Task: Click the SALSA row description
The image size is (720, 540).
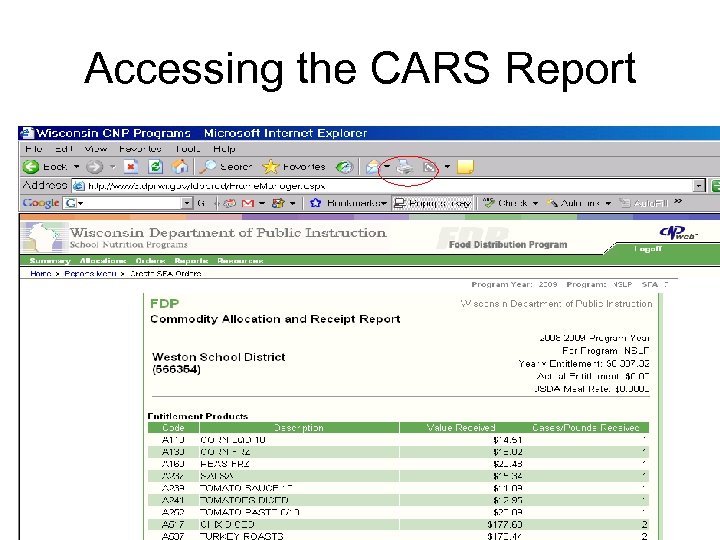Action: click(x=216, y=476)
